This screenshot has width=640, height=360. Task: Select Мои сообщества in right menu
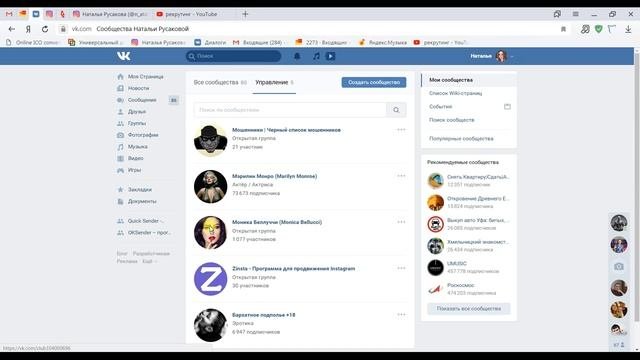pyautogui.click(x=469, y=80)
